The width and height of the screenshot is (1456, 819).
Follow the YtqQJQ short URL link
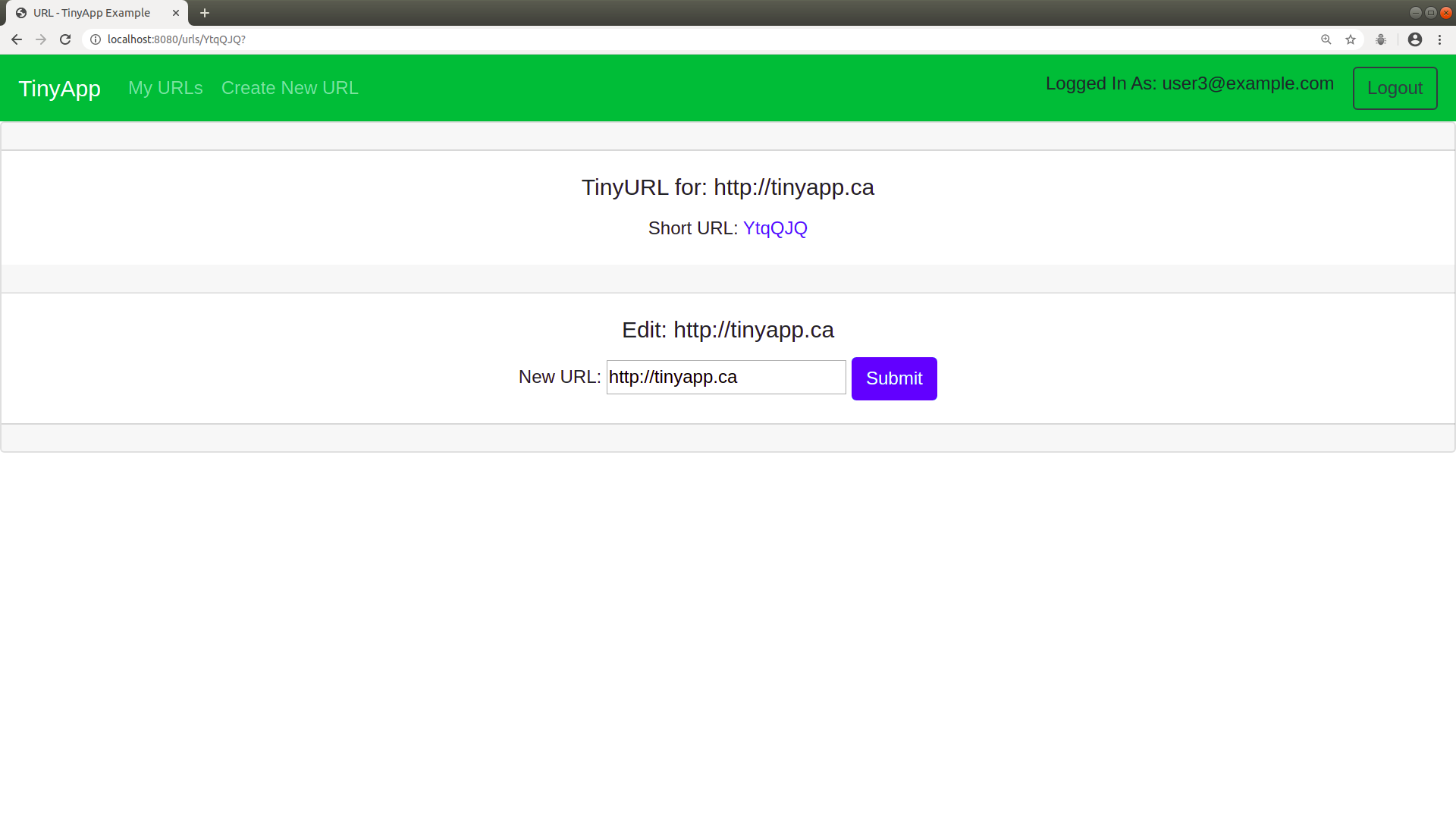[775, 228]
